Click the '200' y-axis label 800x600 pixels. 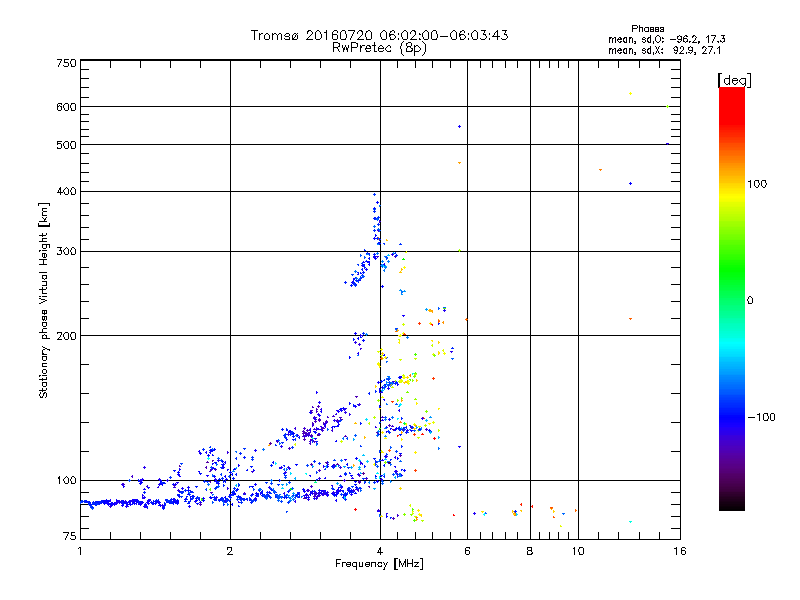(66, 336)
